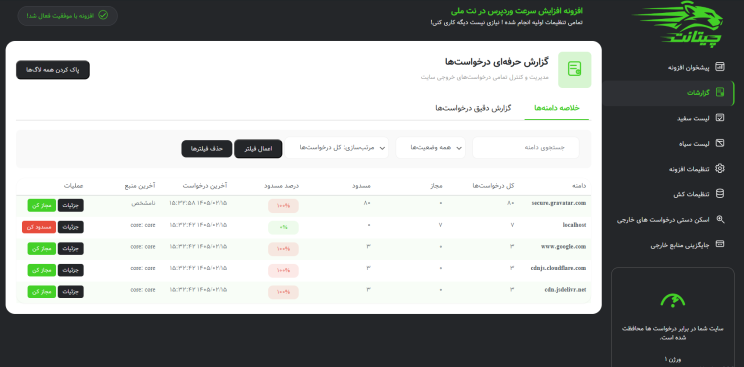The width and height of the screenshot is (744, 367).
Task: Click the دامنه column header
Action: pyautogui.click(x=579, y=186)
